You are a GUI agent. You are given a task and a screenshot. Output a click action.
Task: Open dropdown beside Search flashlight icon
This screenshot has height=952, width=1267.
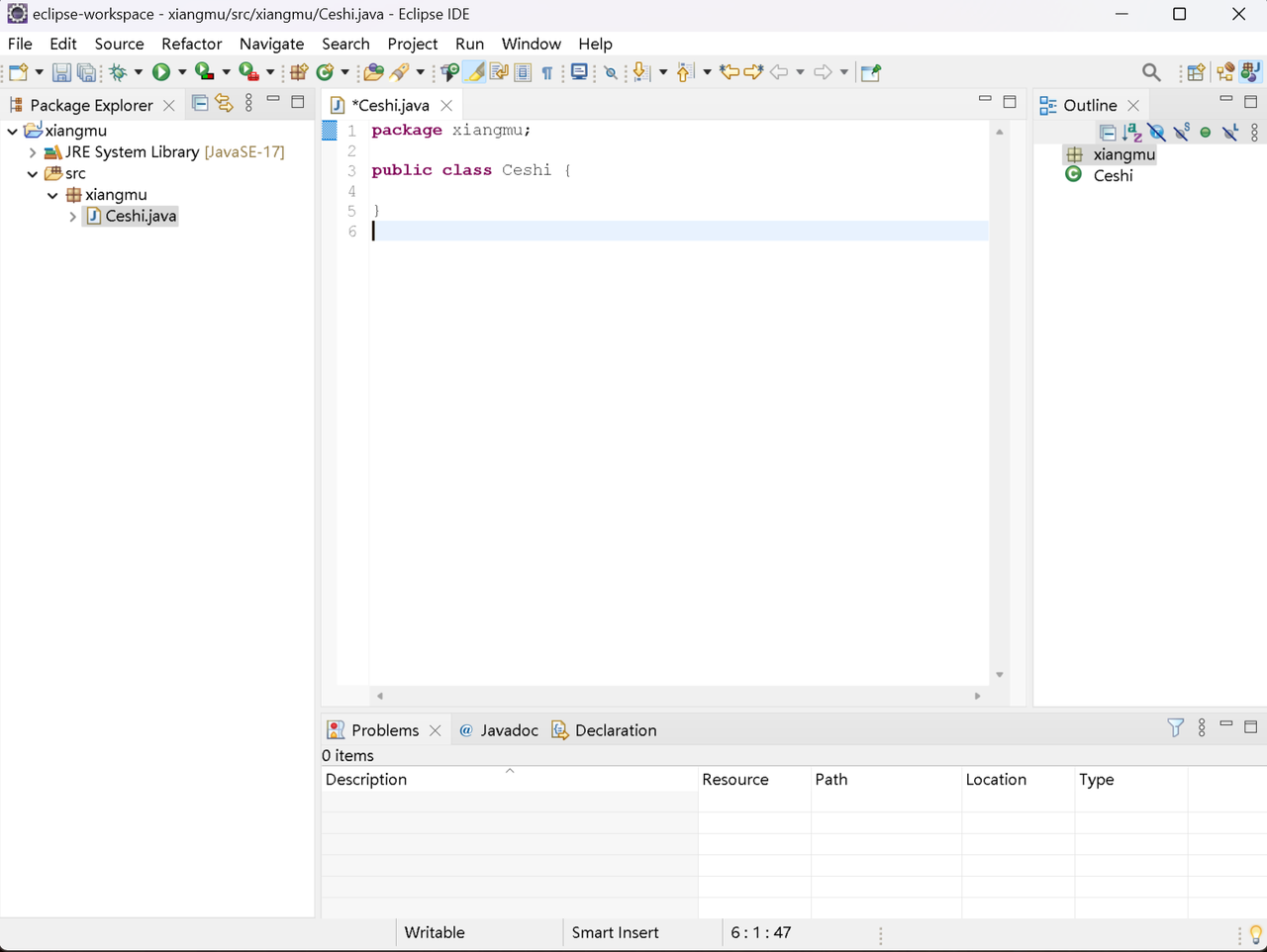420,72
